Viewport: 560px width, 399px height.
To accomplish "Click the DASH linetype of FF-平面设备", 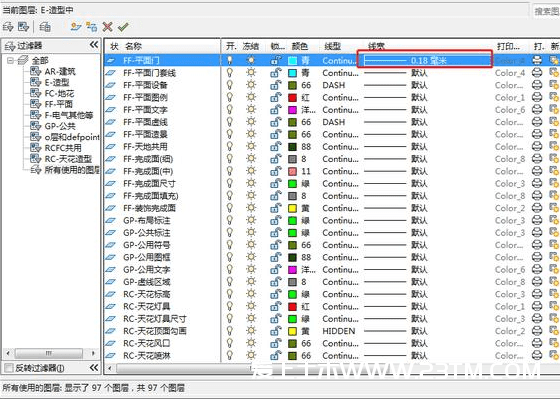I will (x=334, y=85).
